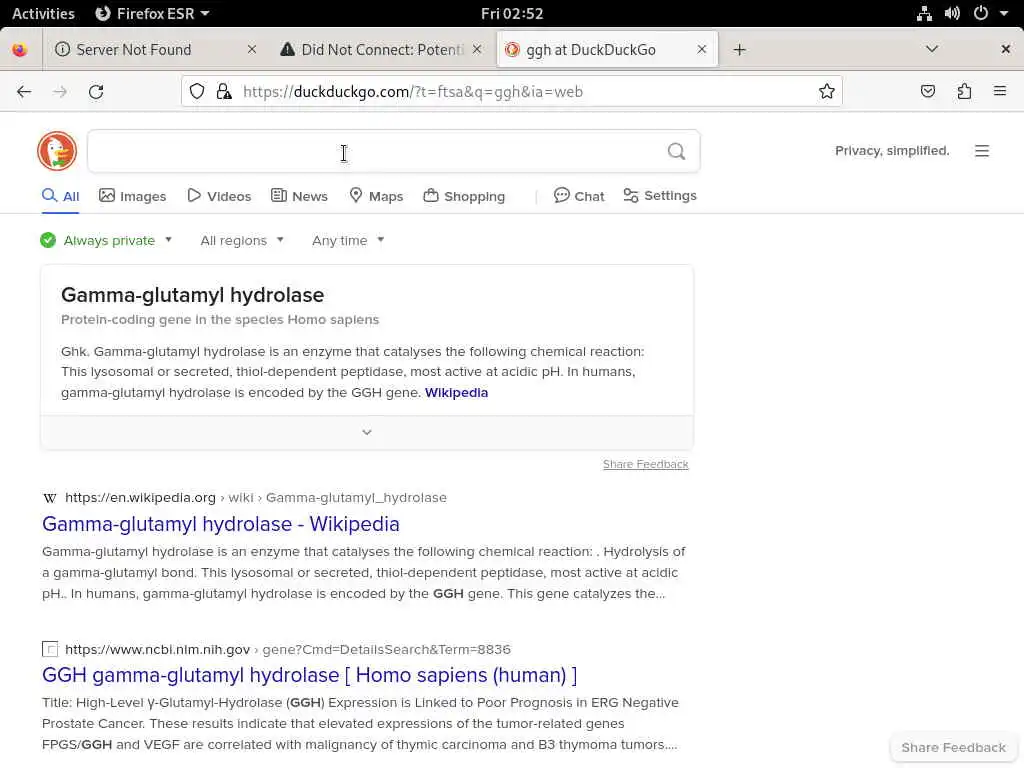This screenshot has height=768, width=1024.
Task: Open the power system menu icon
Action: click(981, 13)
